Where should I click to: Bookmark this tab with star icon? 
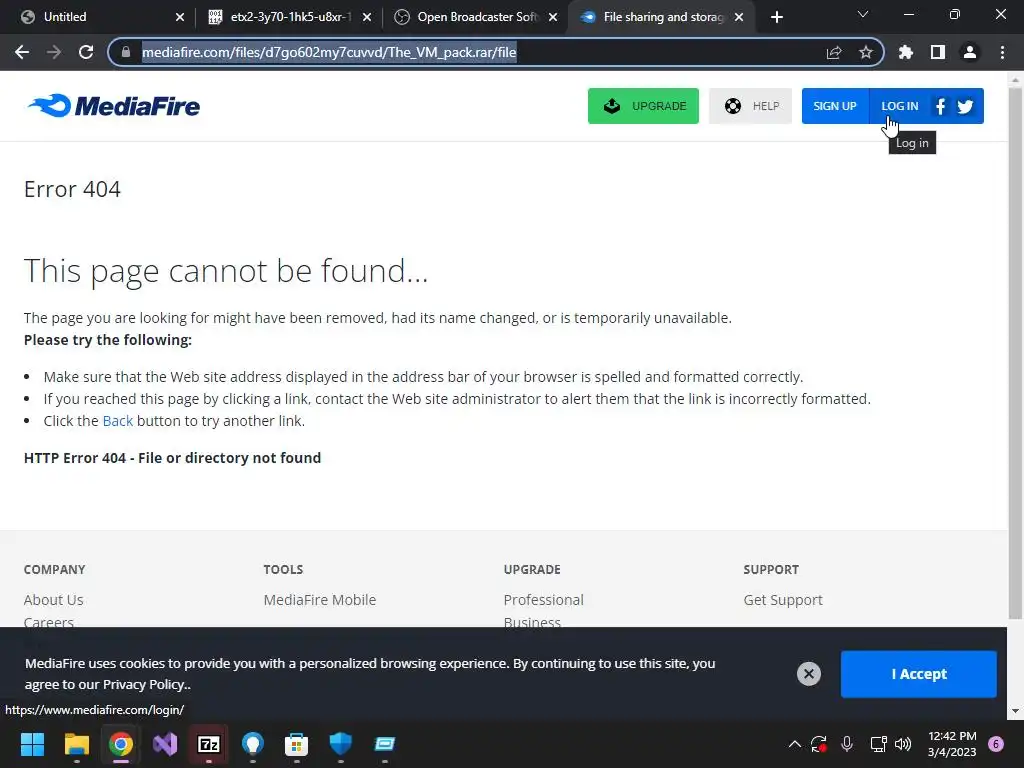tap(866, 52)
